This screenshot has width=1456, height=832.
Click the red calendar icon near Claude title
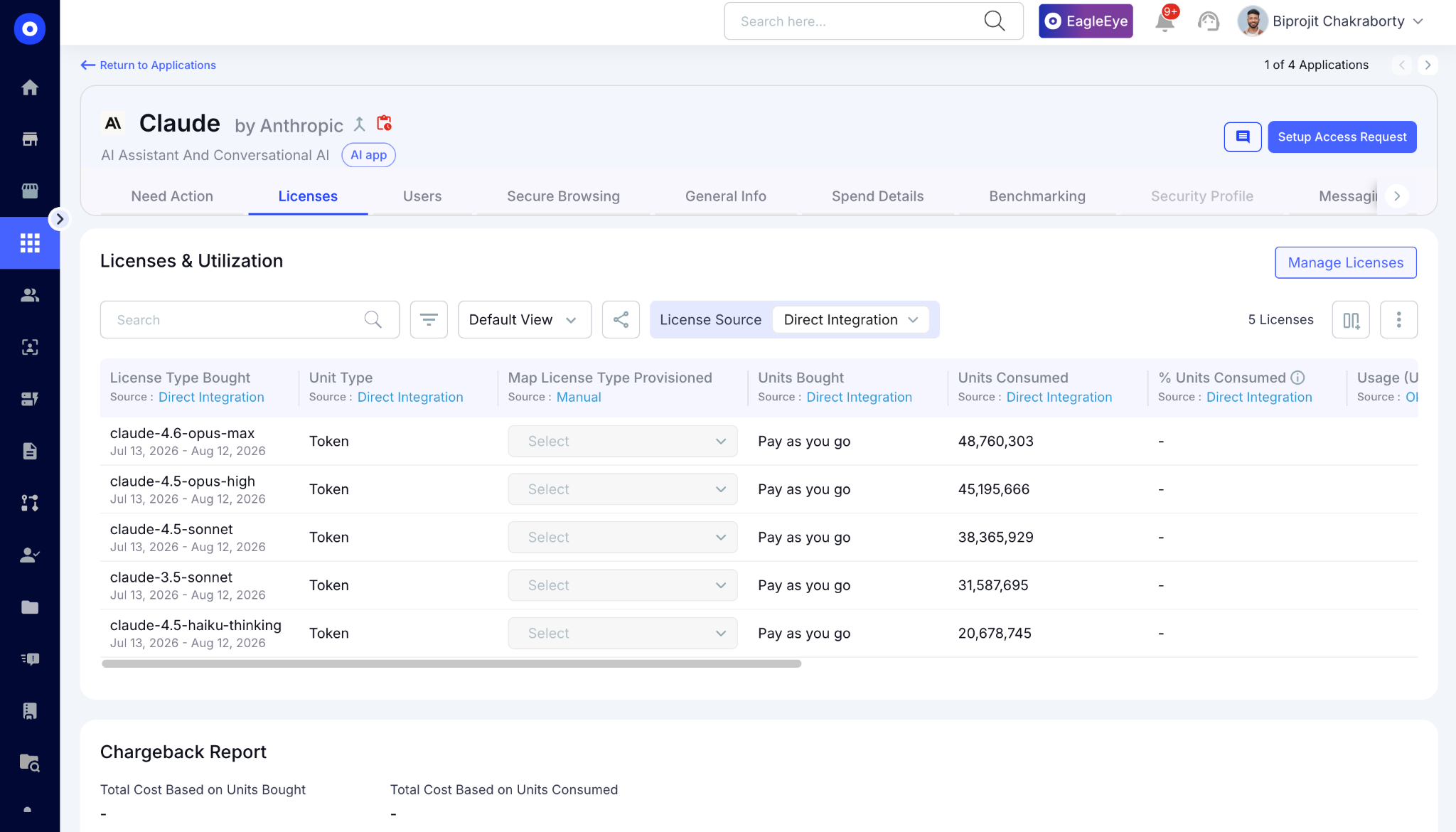(384, 123)
